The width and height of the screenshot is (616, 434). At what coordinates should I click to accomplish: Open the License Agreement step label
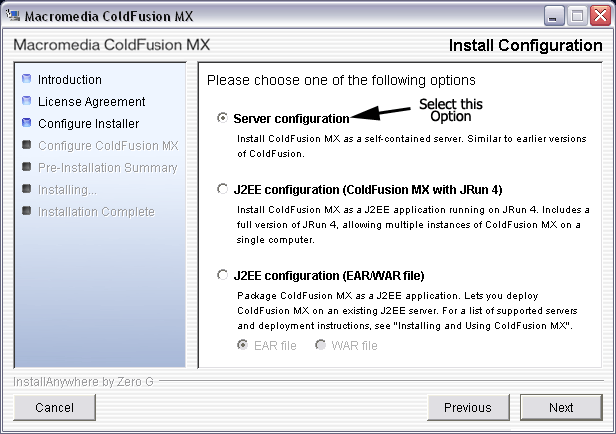click(x=91, y=101)
